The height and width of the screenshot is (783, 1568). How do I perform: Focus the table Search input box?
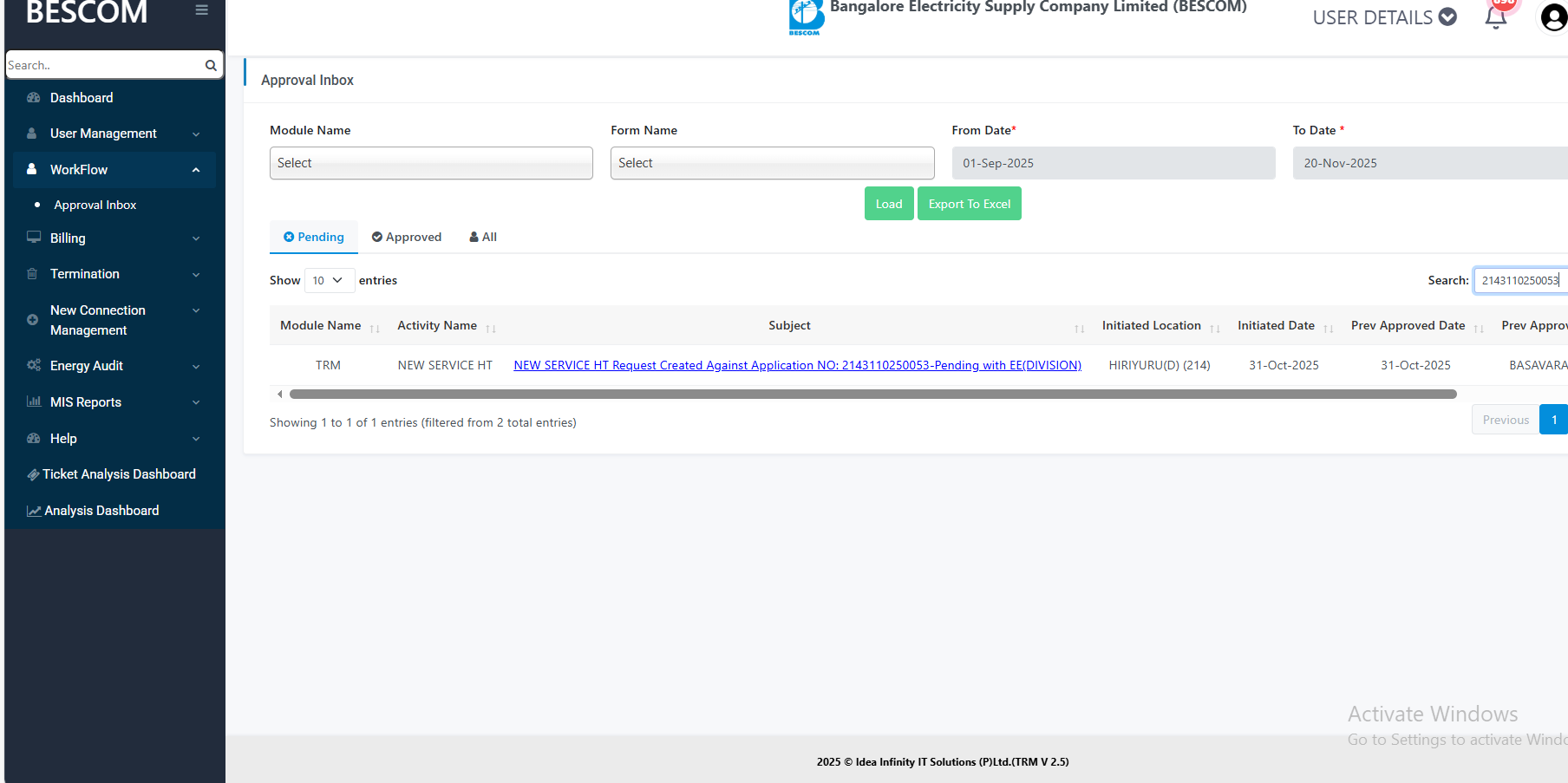coord(1521,280)
